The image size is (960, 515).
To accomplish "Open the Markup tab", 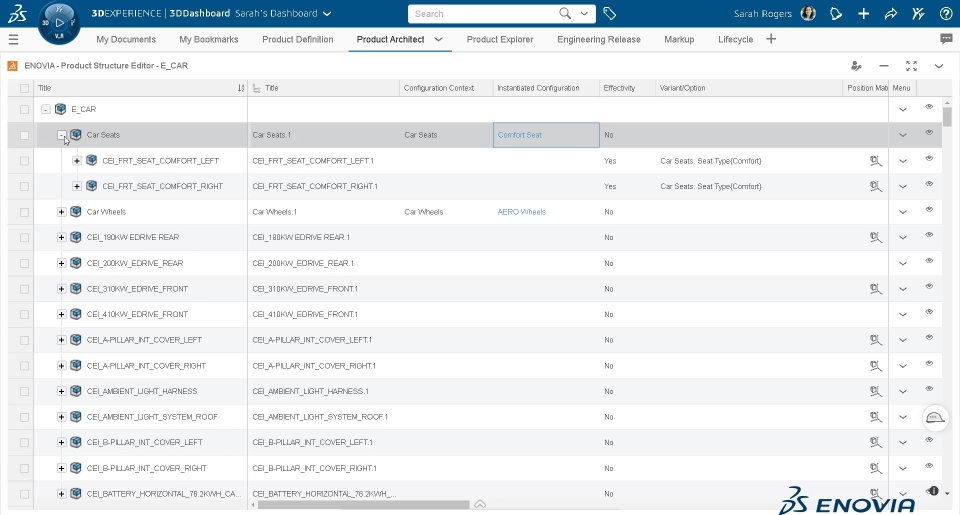I will (679, 39).
